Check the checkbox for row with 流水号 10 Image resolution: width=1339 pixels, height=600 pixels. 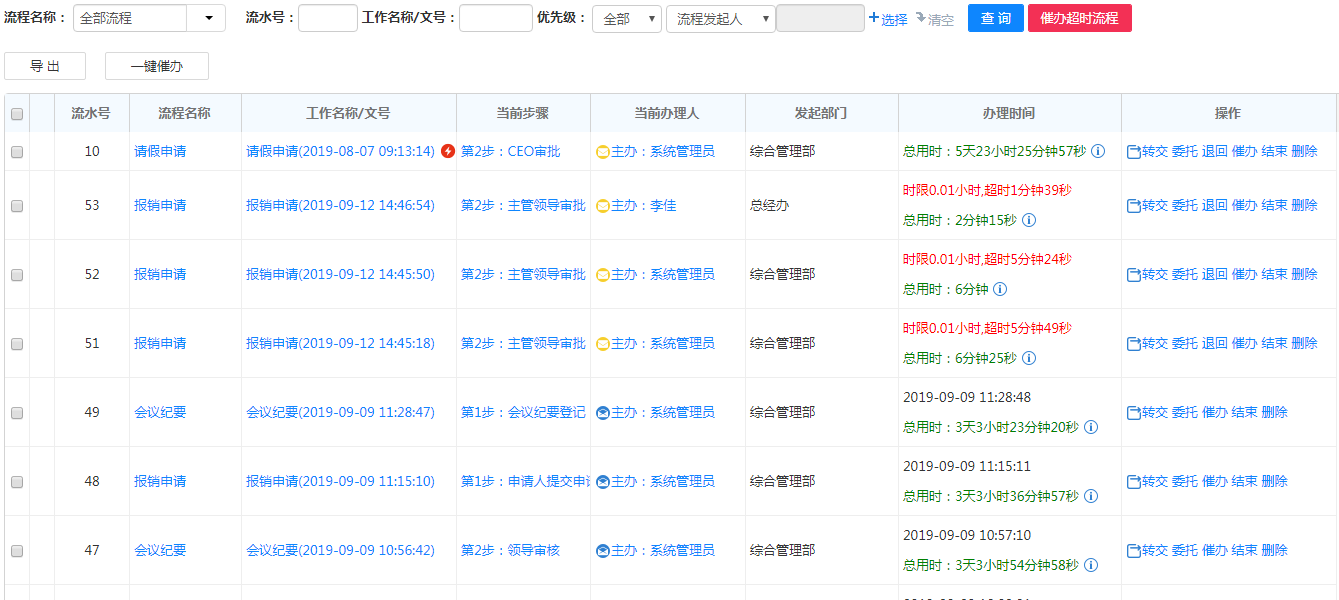[17, 152]
